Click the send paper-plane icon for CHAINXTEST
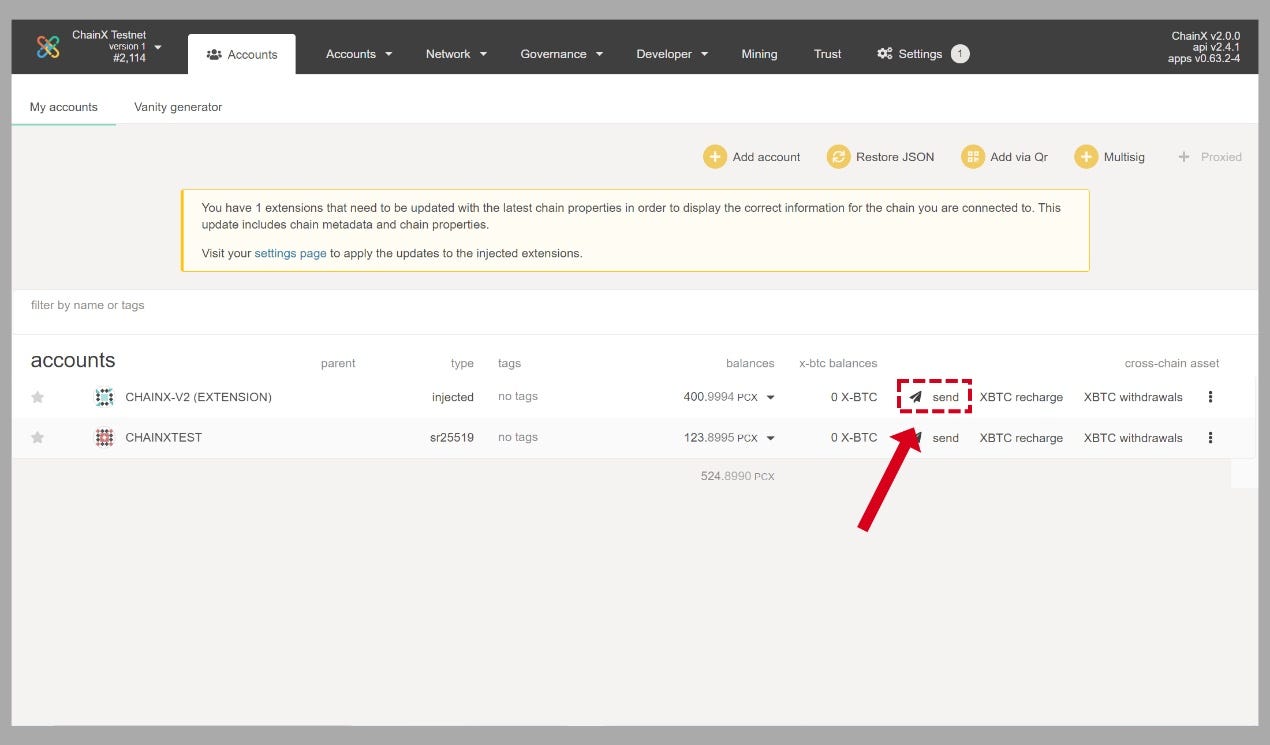This screenshot has height=745, width=1270. click(x=915, y=437)
